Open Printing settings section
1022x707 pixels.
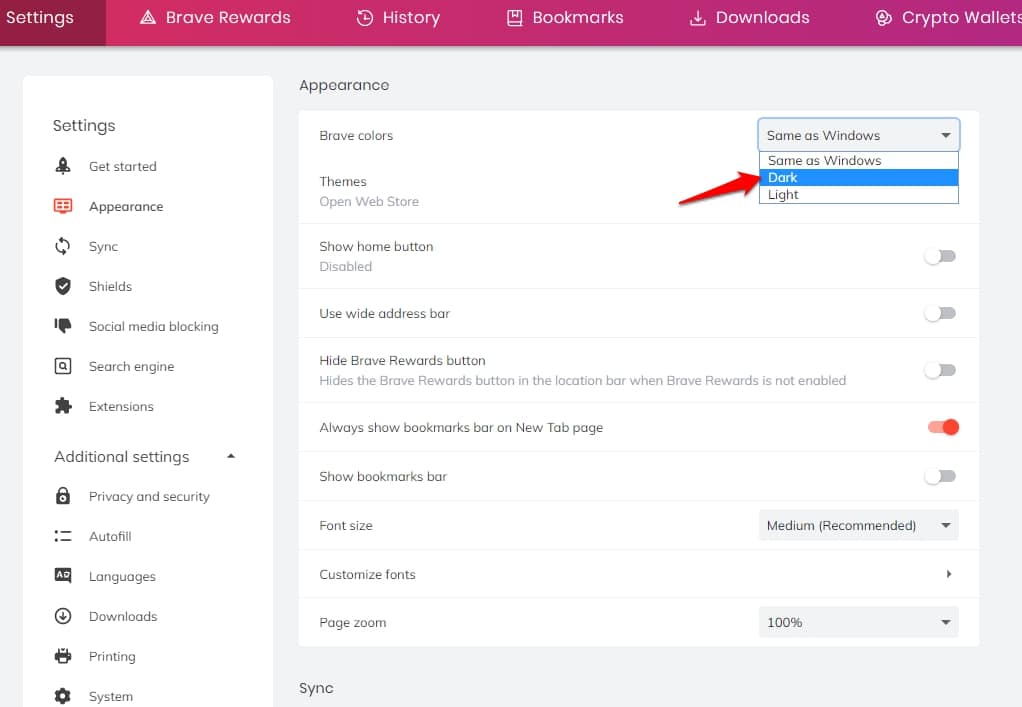click(112, 656)
